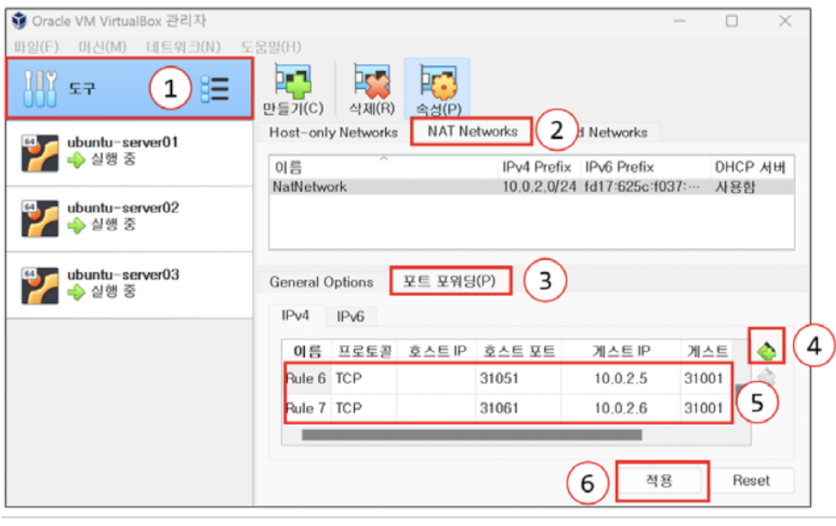Select the IPv4 sub-tab
Viewport: 836px width, 526px height.
[x=295, y=315]
